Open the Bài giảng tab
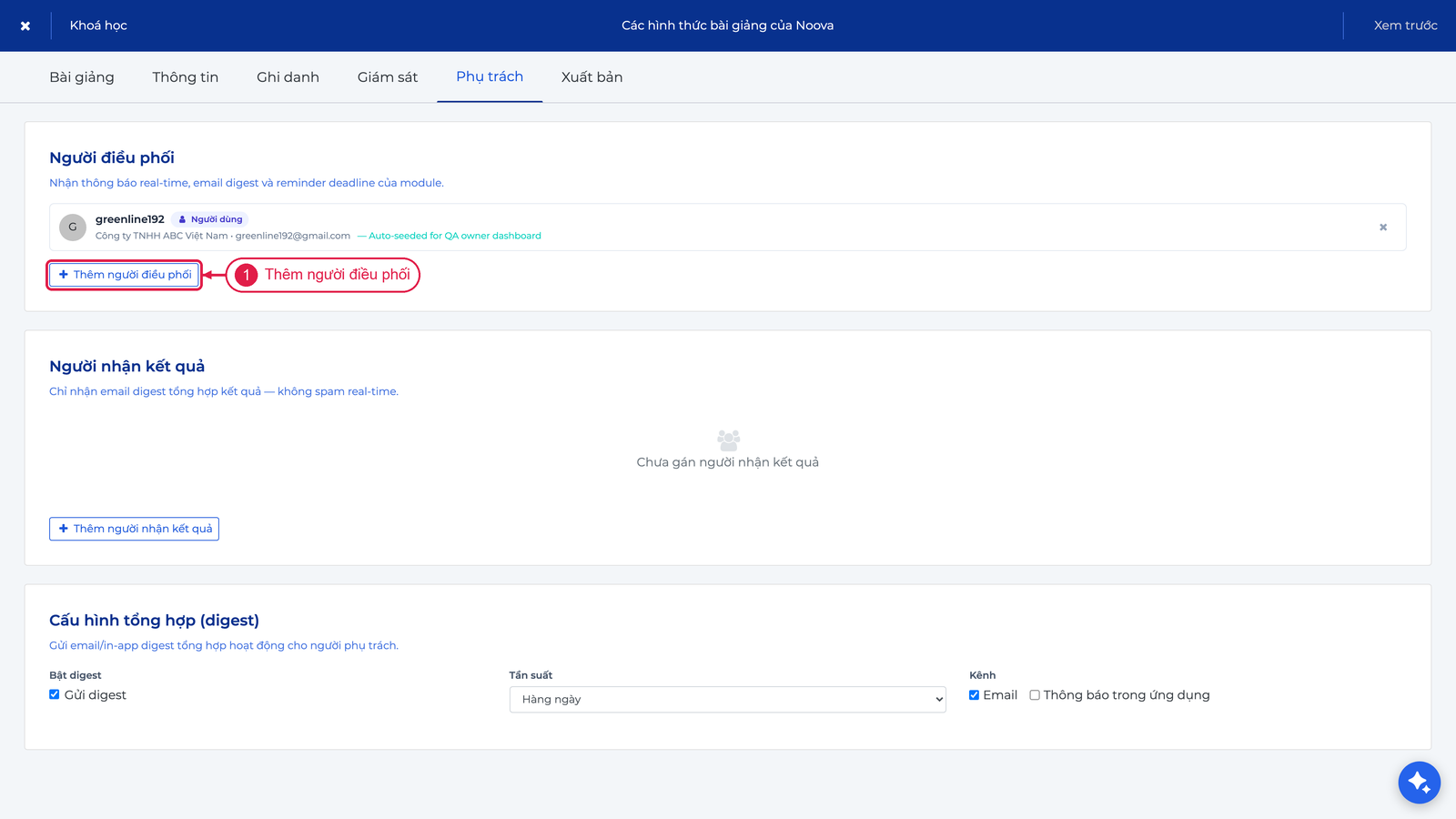The width and height of the screenshot is (1456, 819). (x=82, y=77)
